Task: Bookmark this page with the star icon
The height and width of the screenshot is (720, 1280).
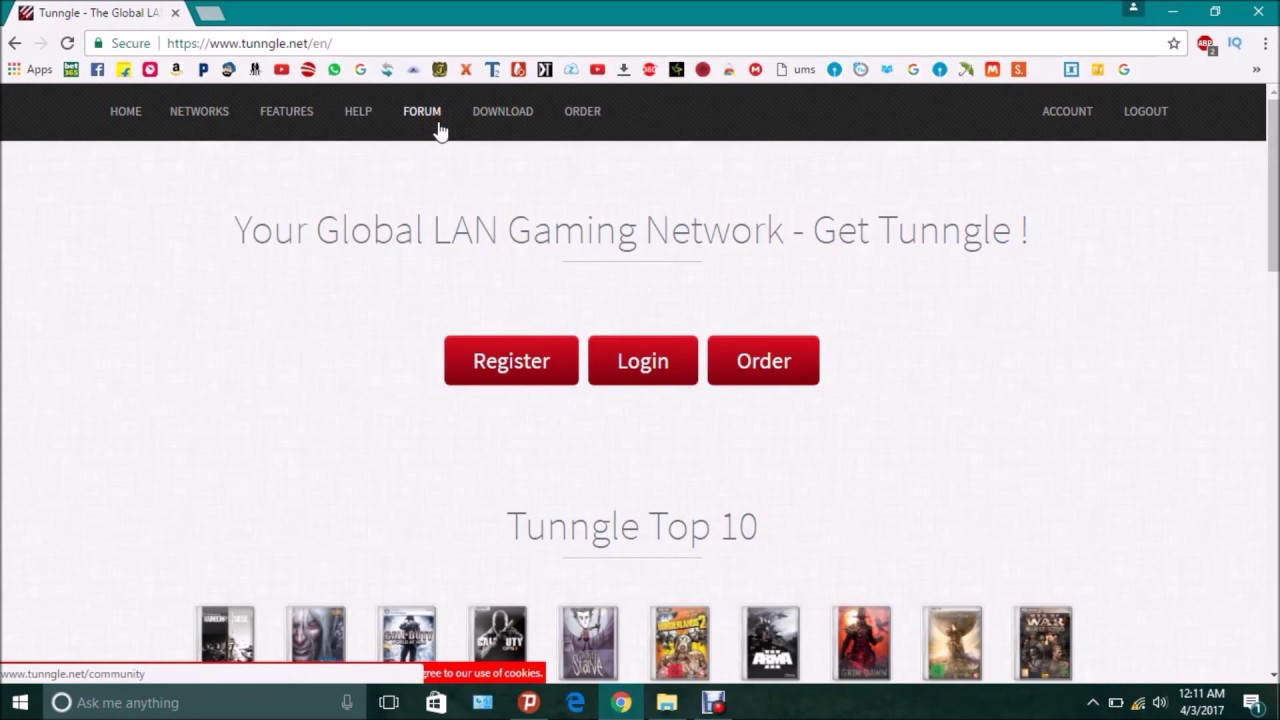Action: 1174,43
